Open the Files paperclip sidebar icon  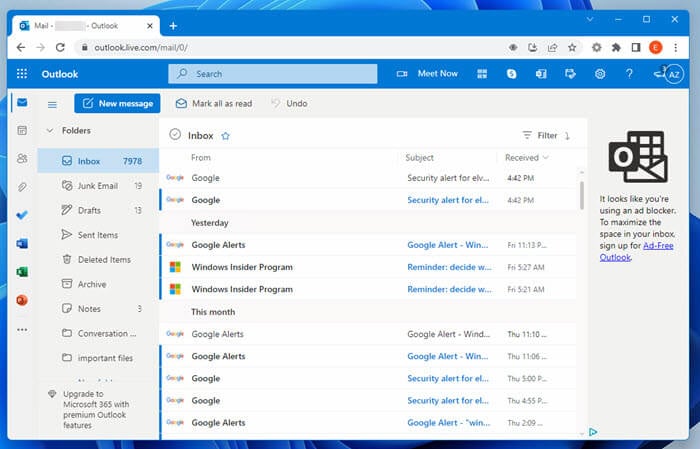[x=22, y=187]
